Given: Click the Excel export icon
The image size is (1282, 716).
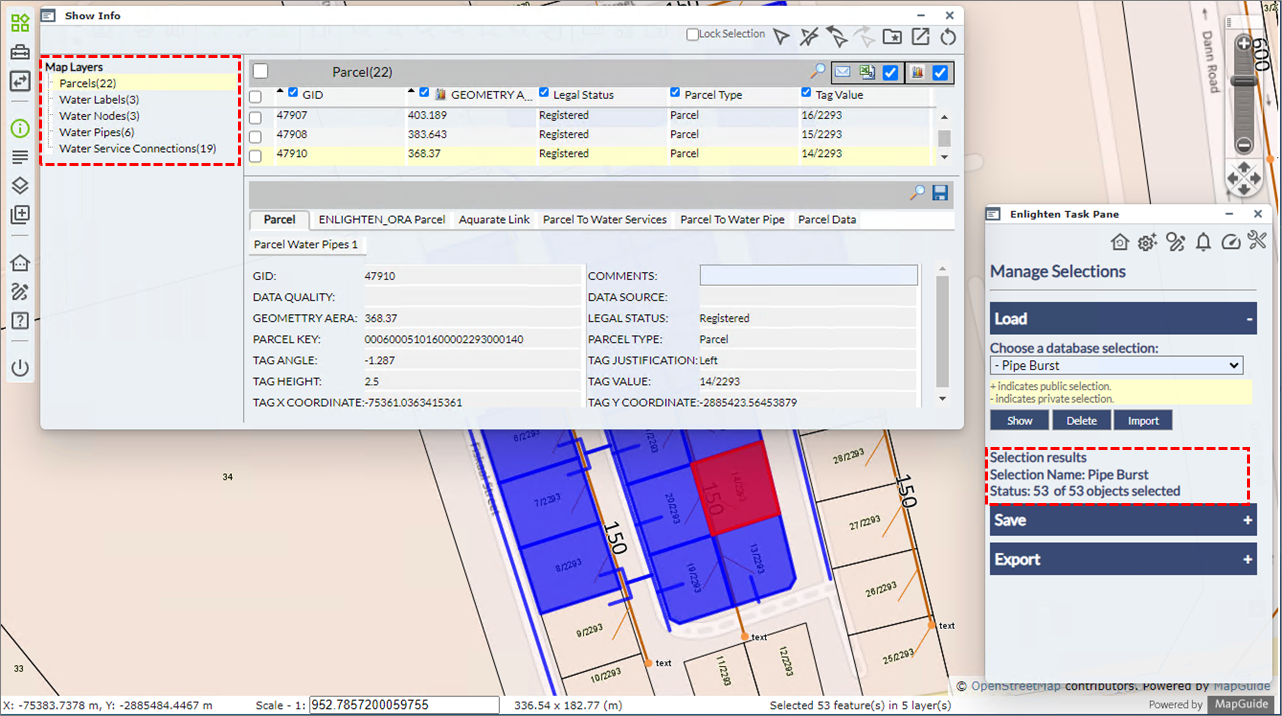Looking at the screenshot, I should pos(866,72).
